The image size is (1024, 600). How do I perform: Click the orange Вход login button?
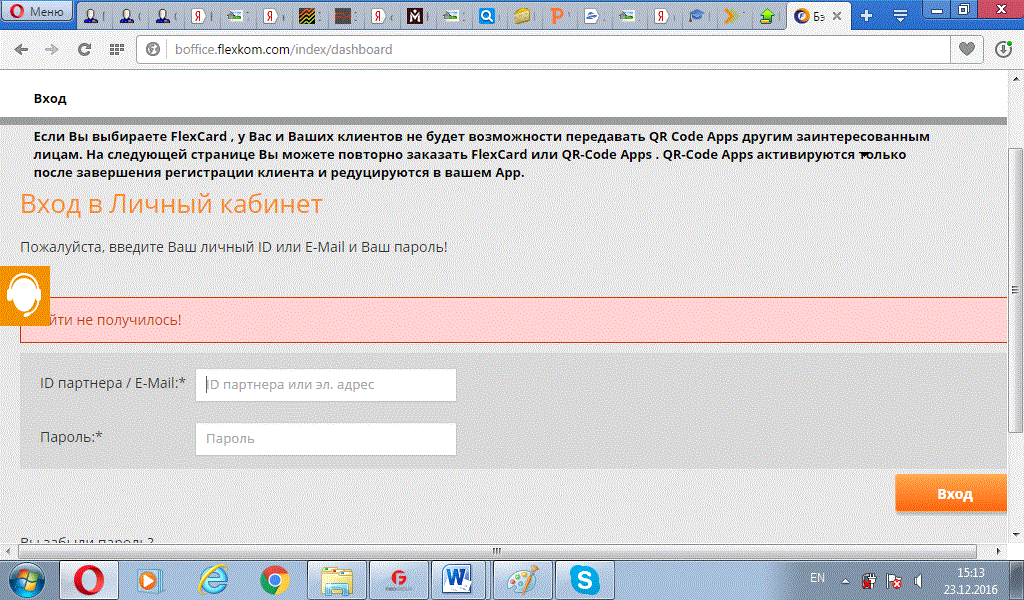tap(951, 494)
